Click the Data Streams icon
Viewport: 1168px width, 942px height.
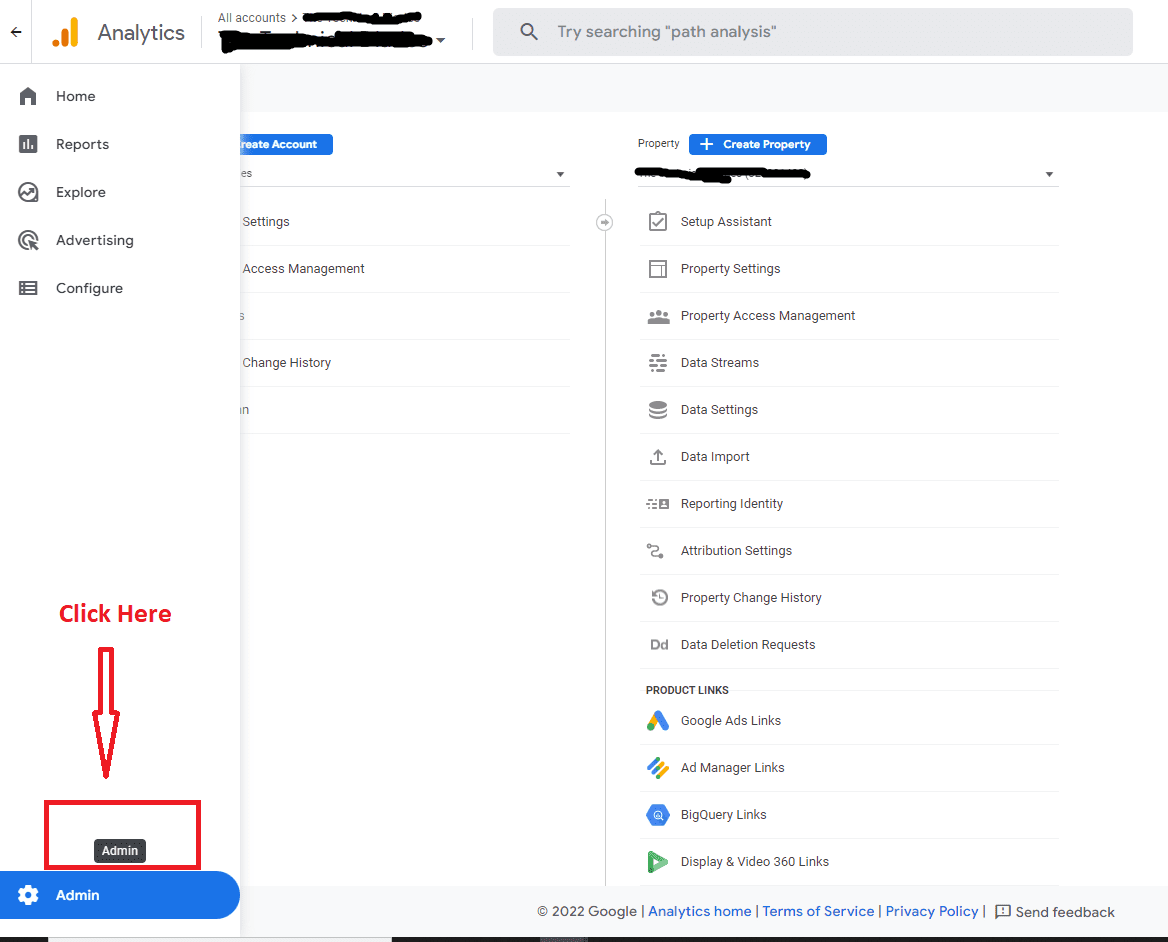click(658, 363)
